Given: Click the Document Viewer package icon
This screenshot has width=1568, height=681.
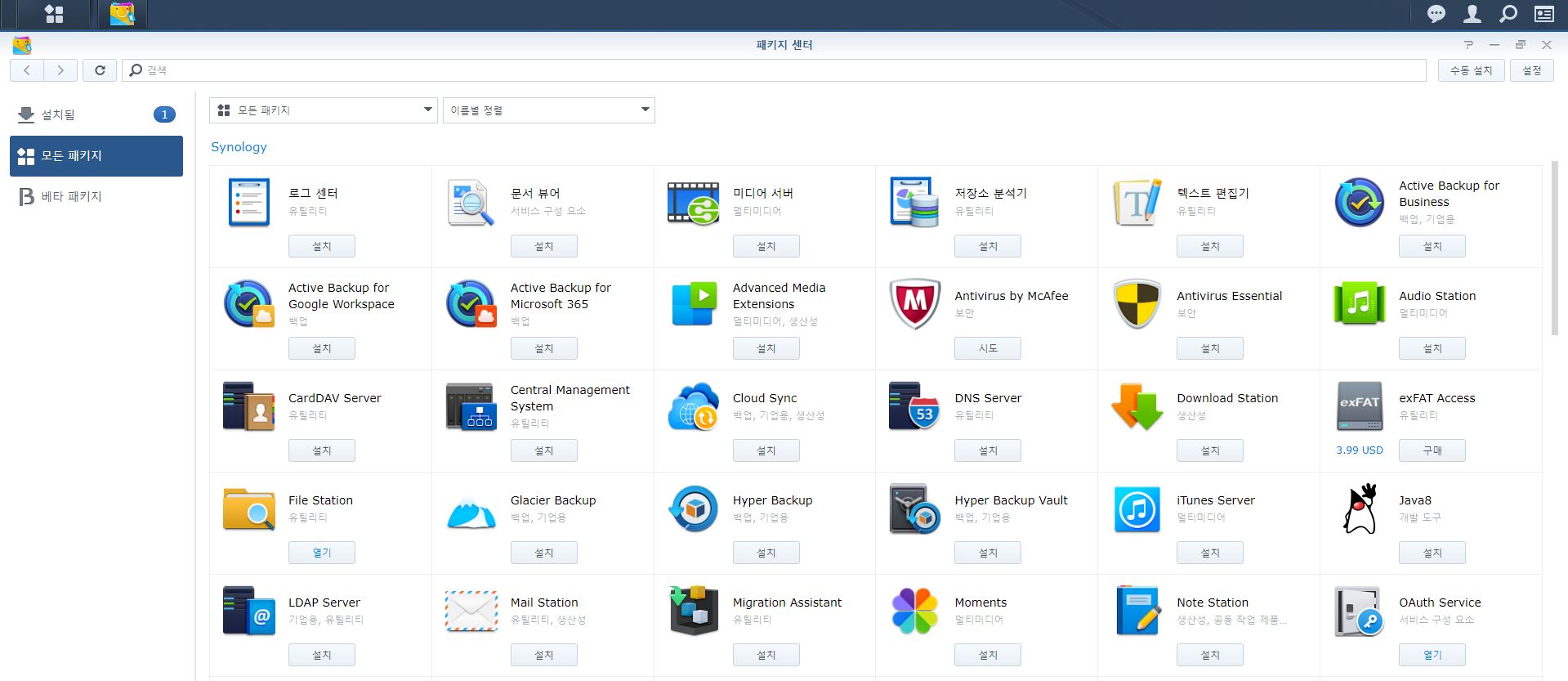Looking at the screenshot, I should [471, 203].
